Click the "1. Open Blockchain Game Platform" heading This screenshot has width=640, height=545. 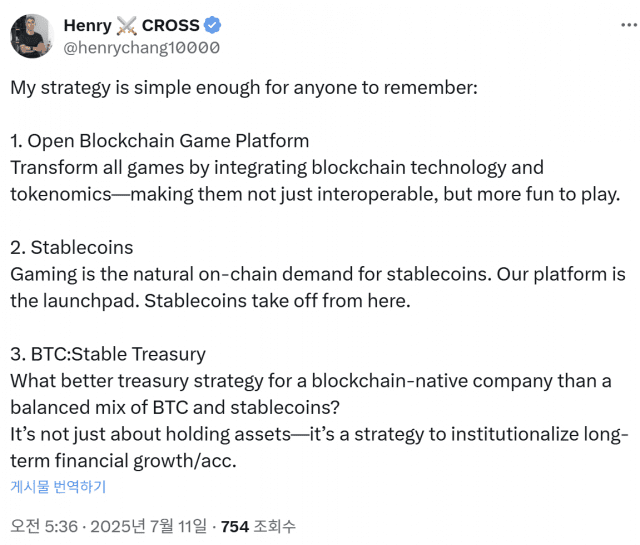point(160,141)
